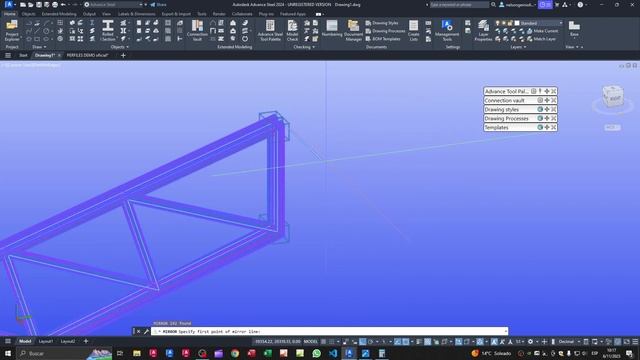Click the keyword search box in title bar
Viewport: 640px width, 360px height.
tap(459, 4)
